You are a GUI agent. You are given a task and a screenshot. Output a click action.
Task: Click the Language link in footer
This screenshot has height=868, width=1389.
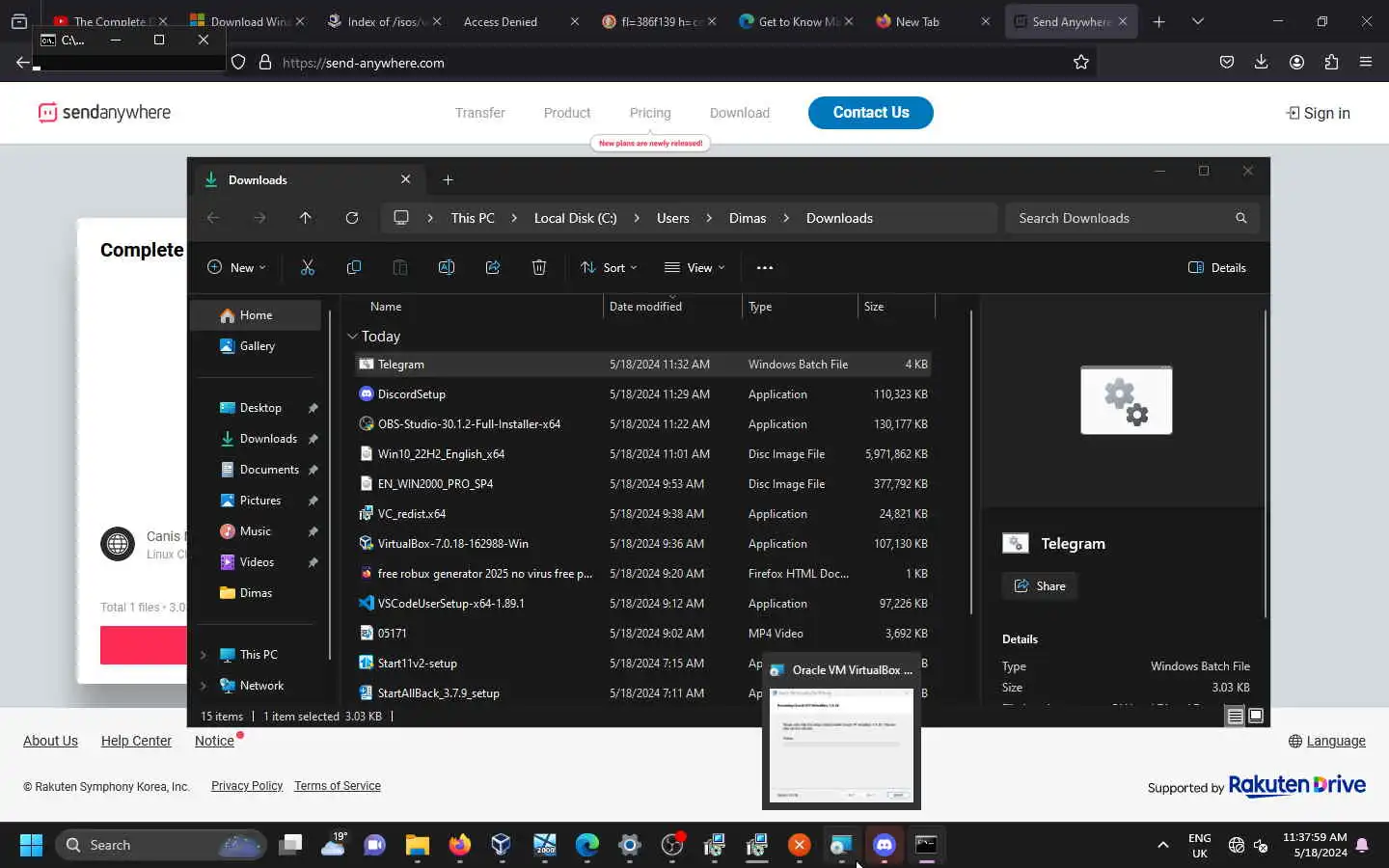tap(1327, 741)
